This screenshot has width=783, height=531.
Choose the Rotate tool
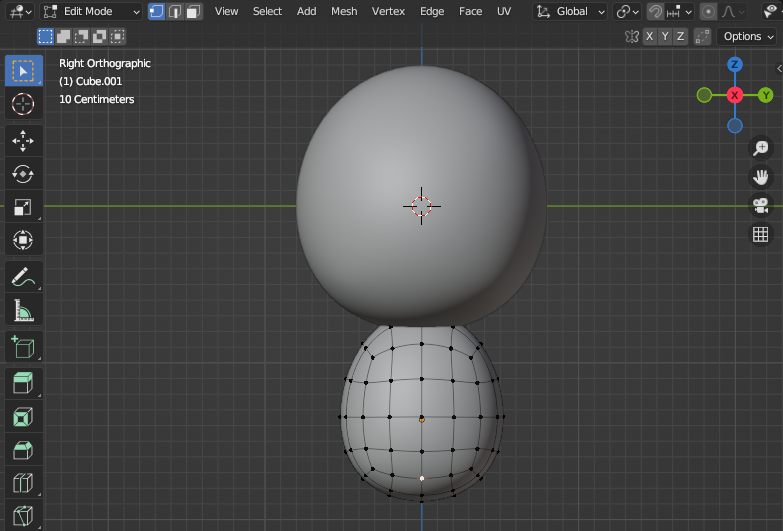click(23, 174)
